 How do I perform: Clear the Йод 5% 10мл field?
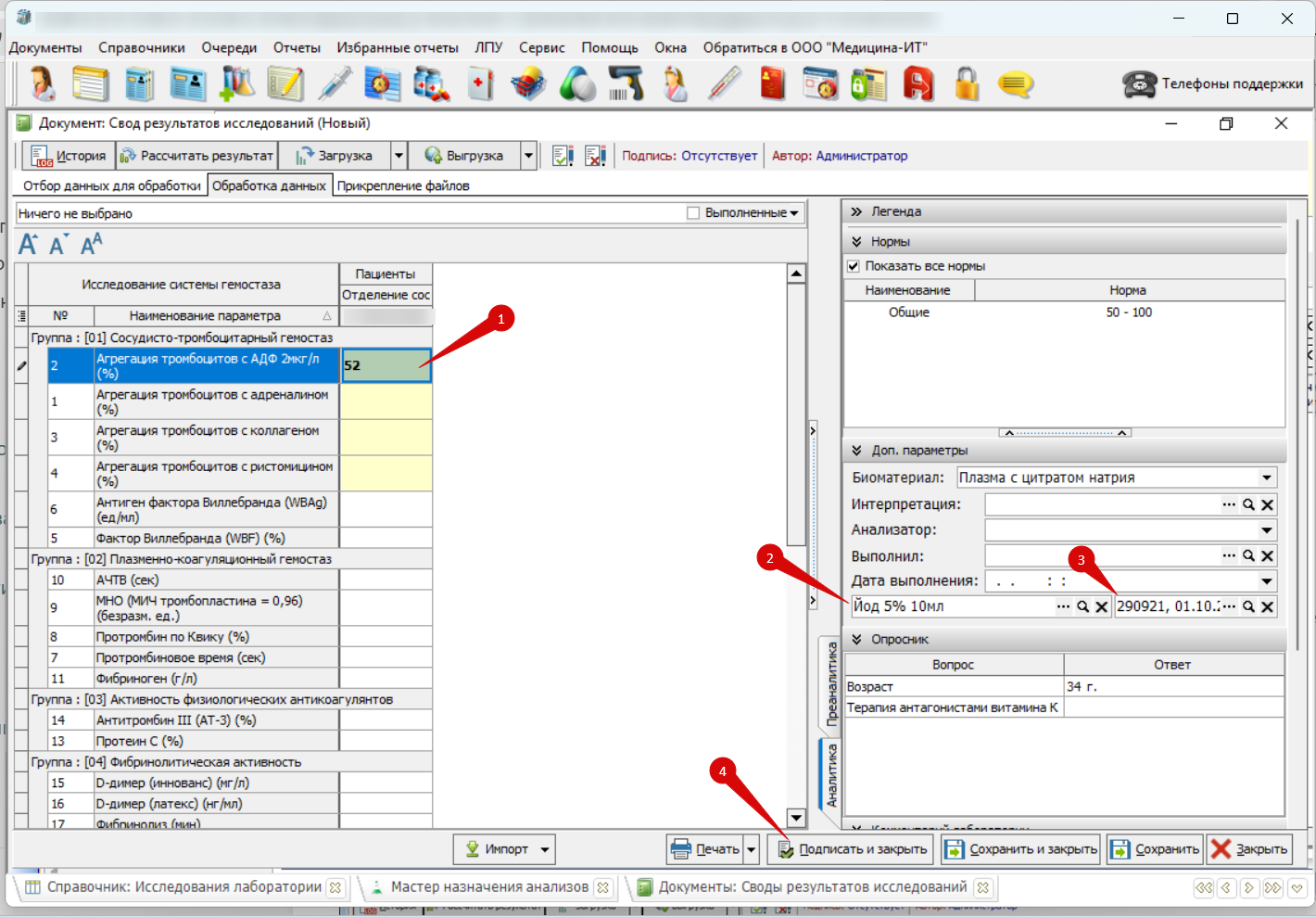[x=1101, y=606]
